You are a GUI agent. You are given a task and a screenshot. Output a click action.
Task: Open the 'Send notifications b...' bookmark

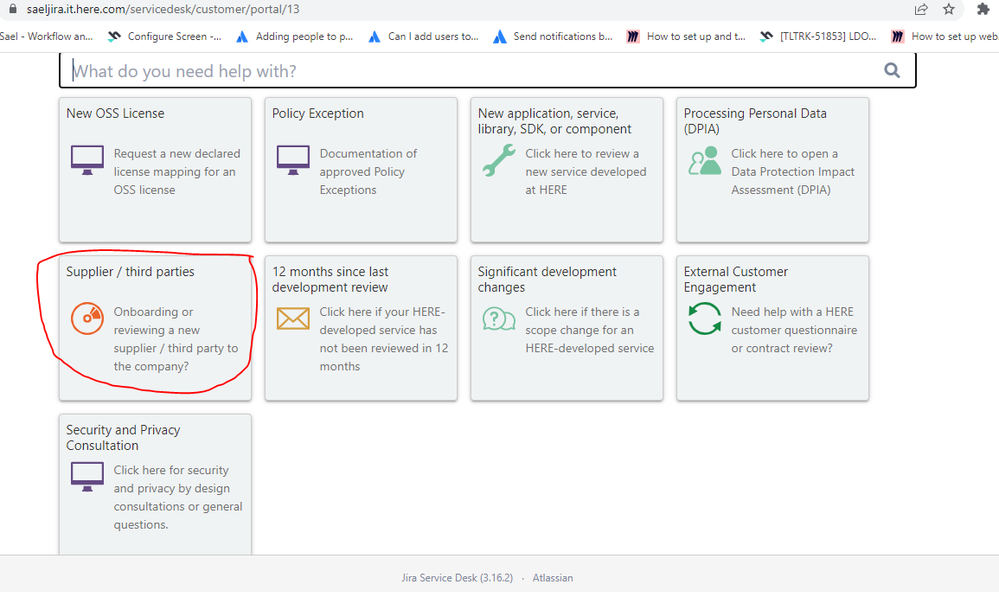(553, 36)
